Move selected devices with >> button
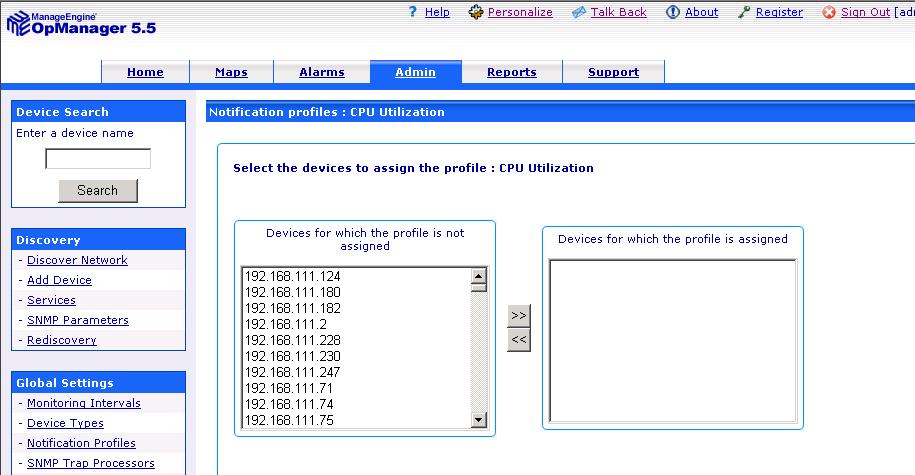Image resolution: width=915 pixels, height=475 pixels. pyautogui.click(x=518, y=315)
